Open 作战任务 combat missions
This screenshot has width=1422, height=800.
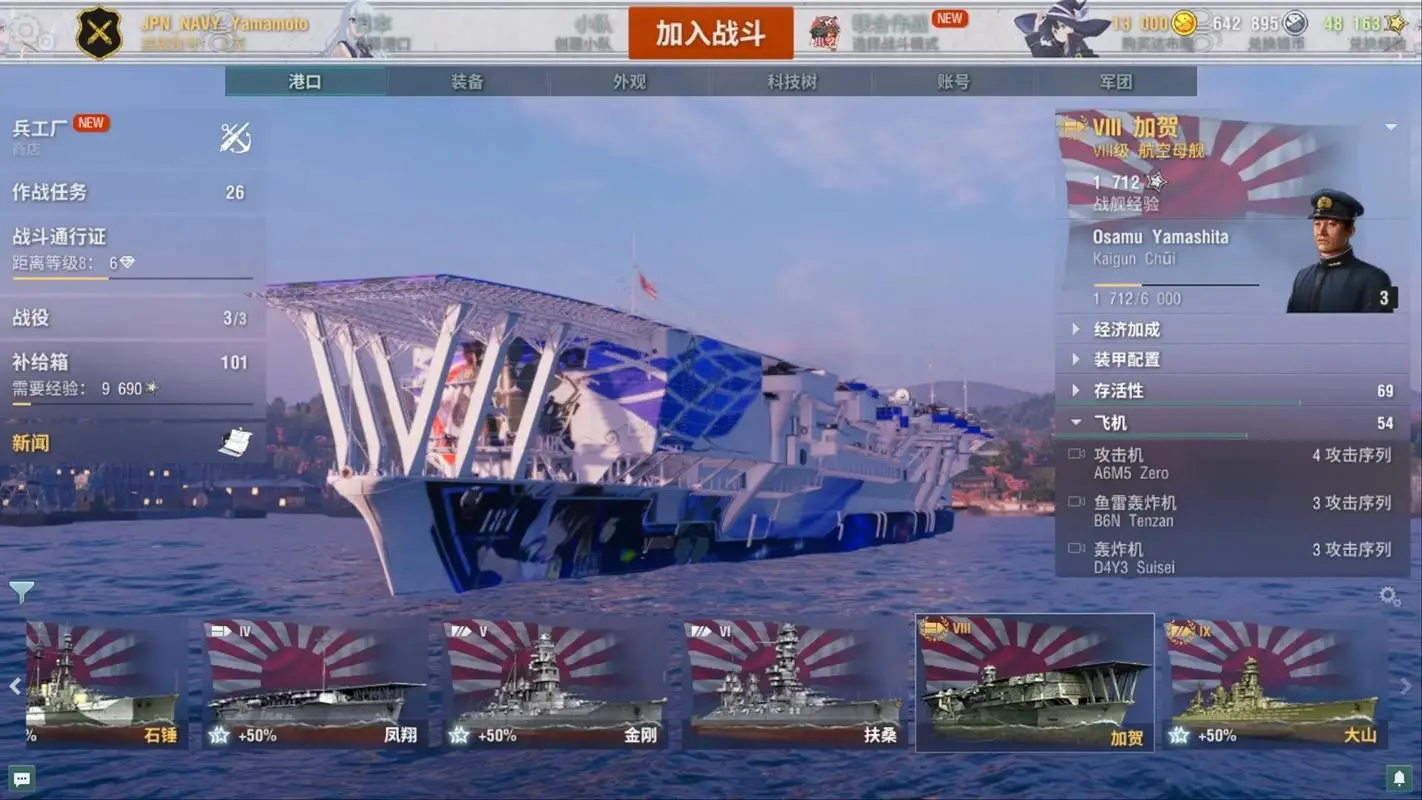[x=132, y=192]
